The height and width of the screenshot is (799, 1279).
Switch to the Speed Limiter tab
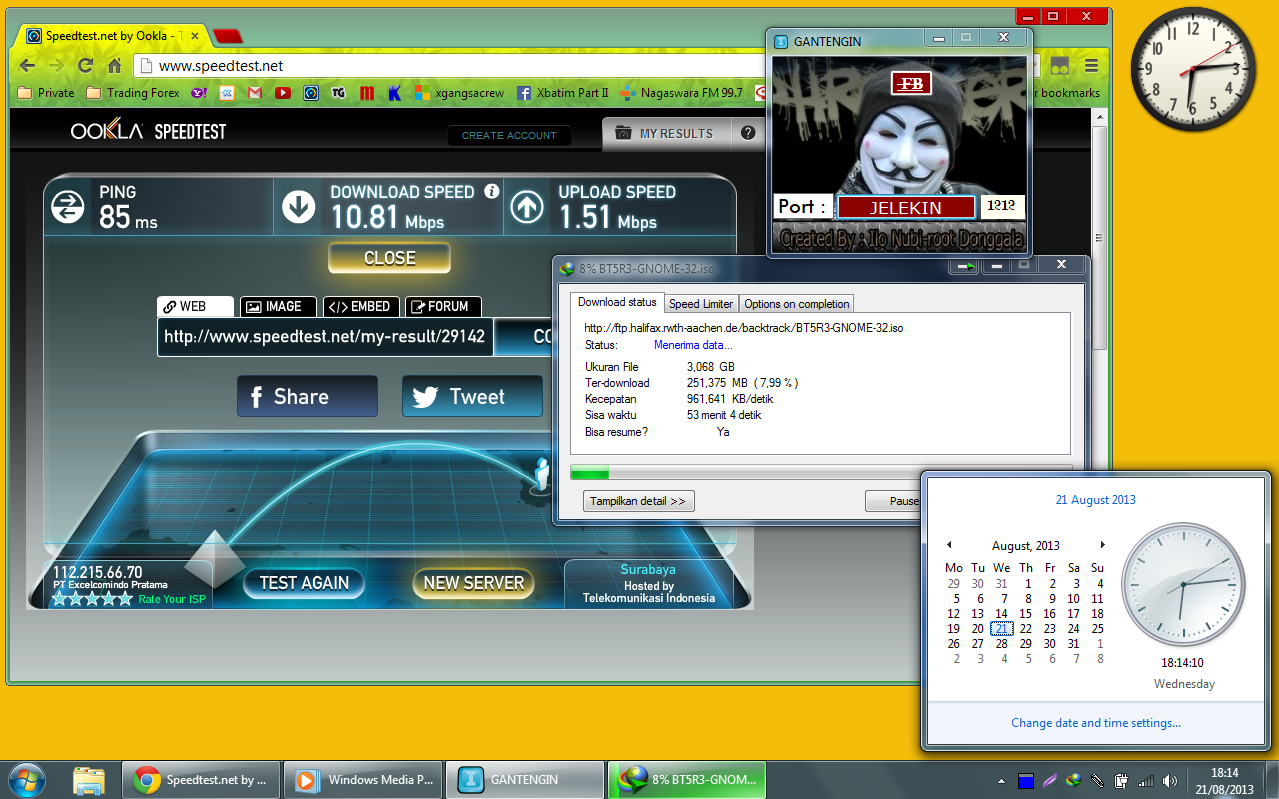(x=701, y=303)
